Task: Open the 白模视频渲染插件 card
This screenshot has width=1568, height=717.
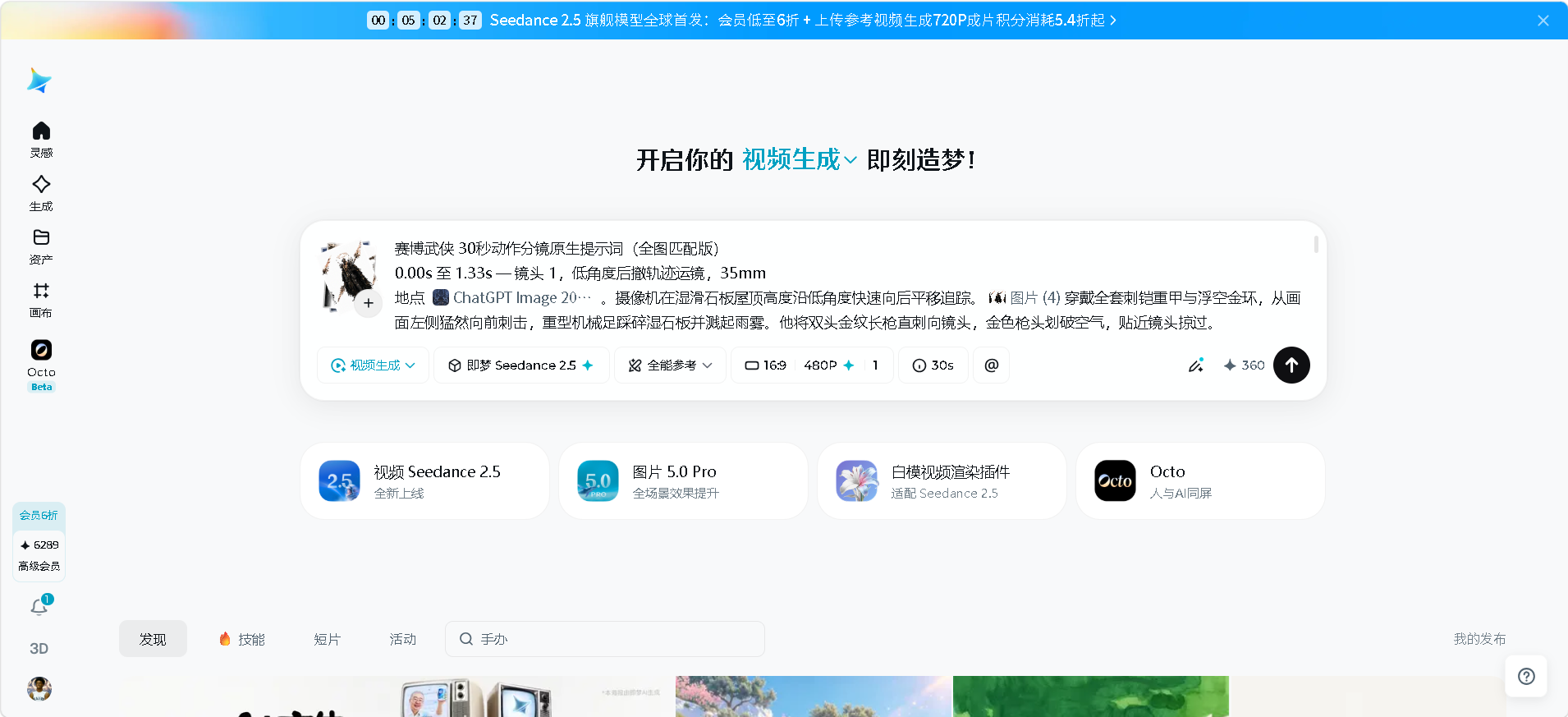Action: click(942, 481)
